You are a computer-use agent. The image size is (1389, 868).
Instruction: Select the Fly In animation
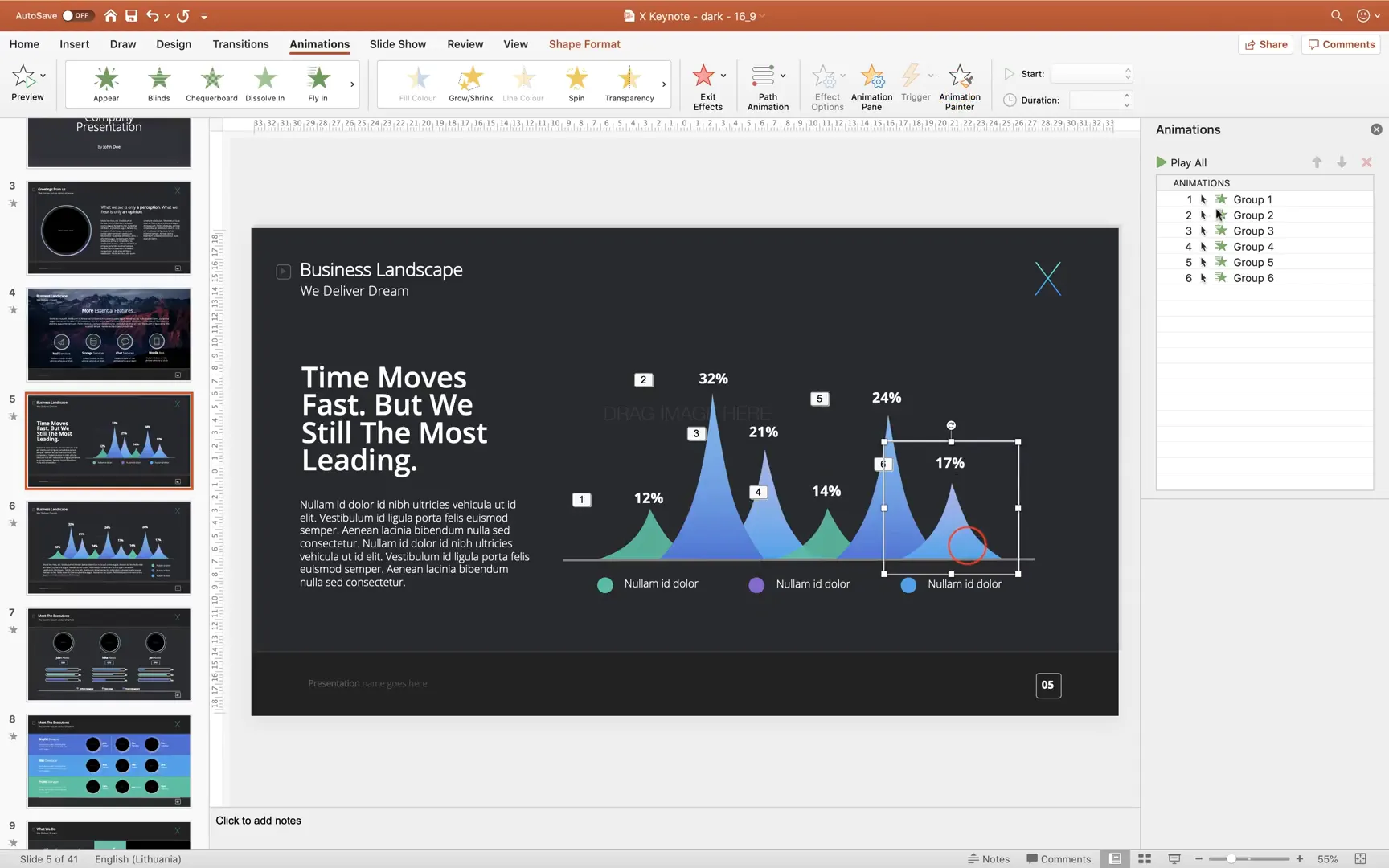[317, 84]
